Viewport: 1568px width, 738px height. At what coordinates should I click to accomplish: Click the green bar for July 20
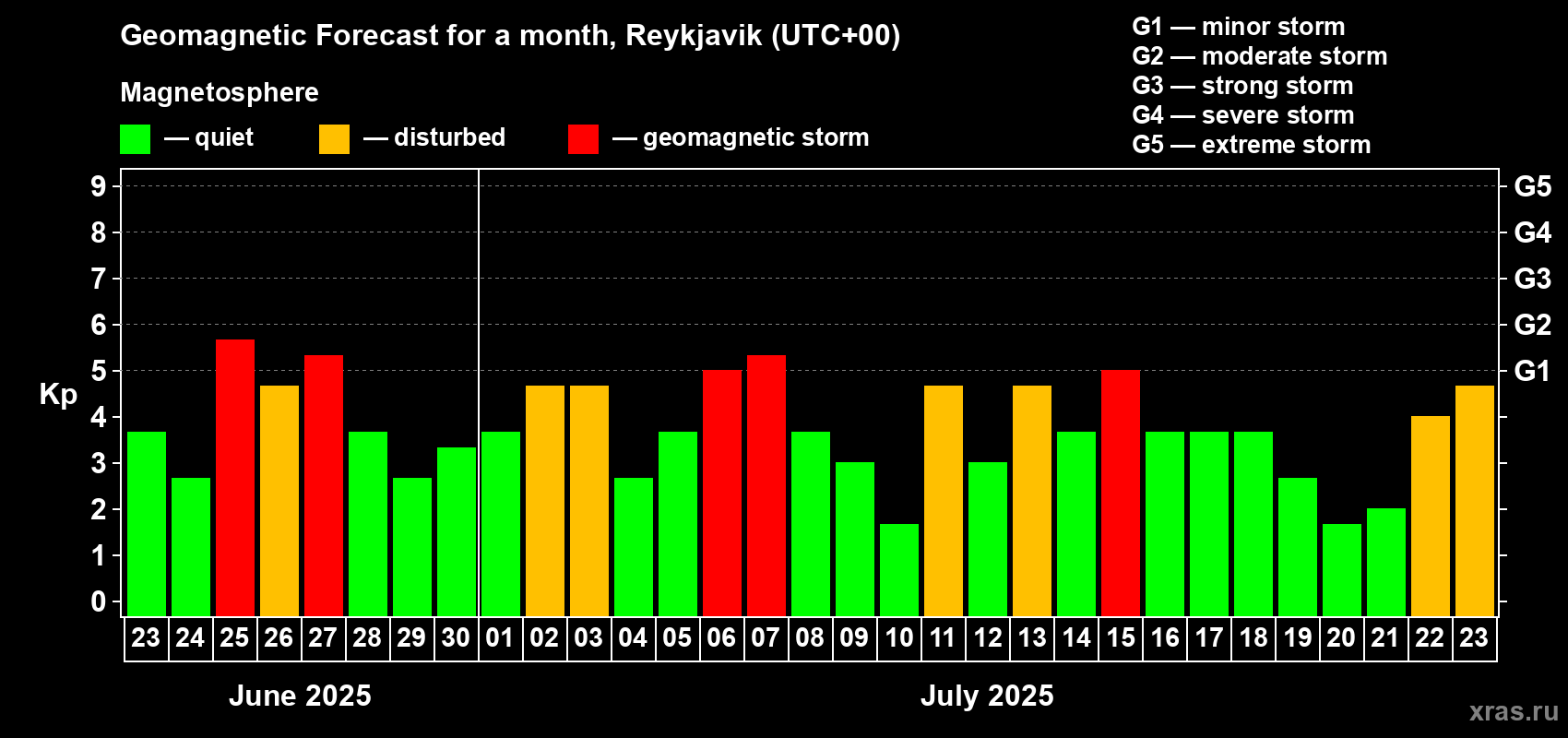click(x=1342, y=570)
